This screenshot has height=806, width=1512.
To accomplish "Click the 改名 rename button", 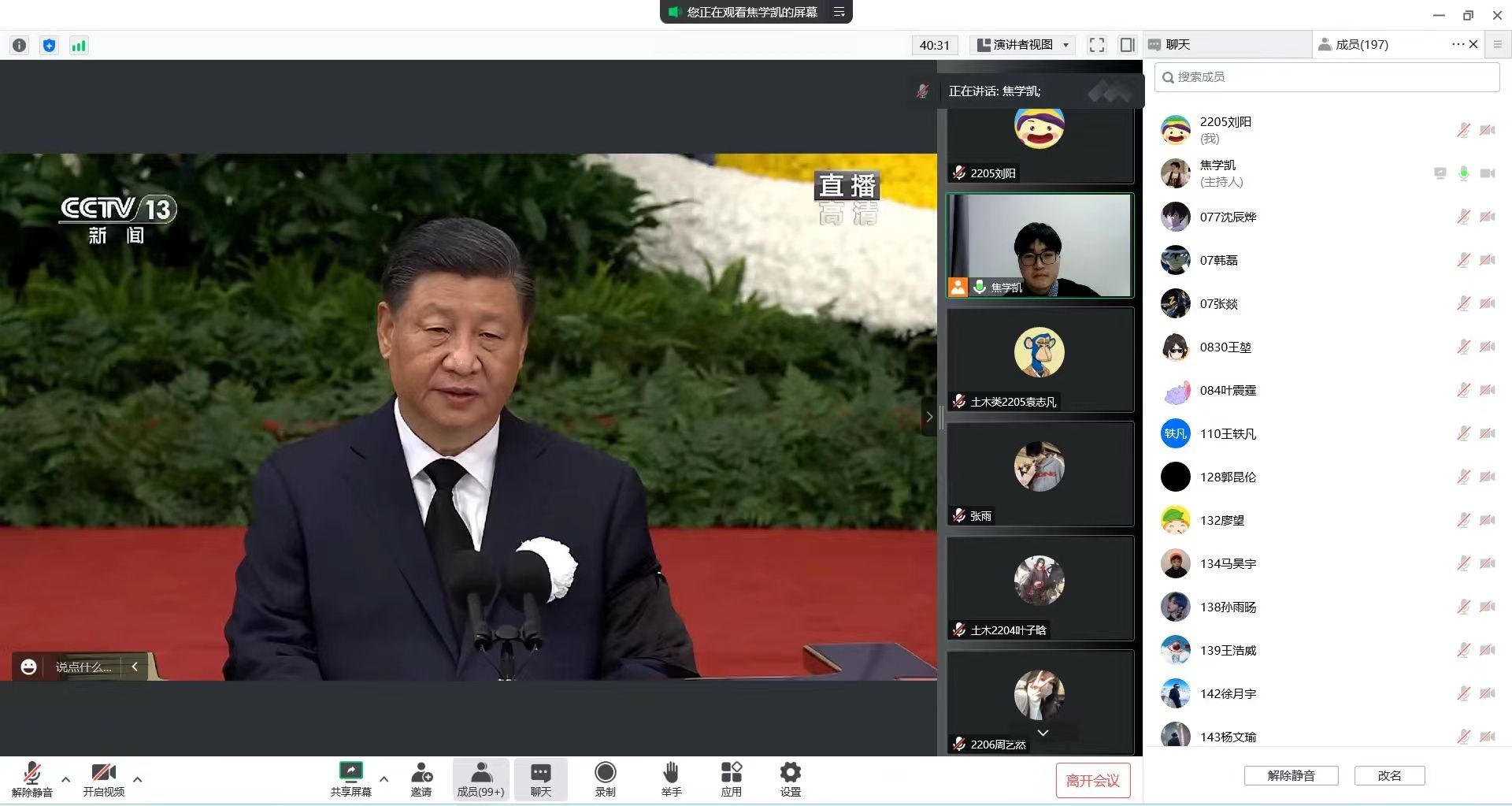I will click(1389, 775).
